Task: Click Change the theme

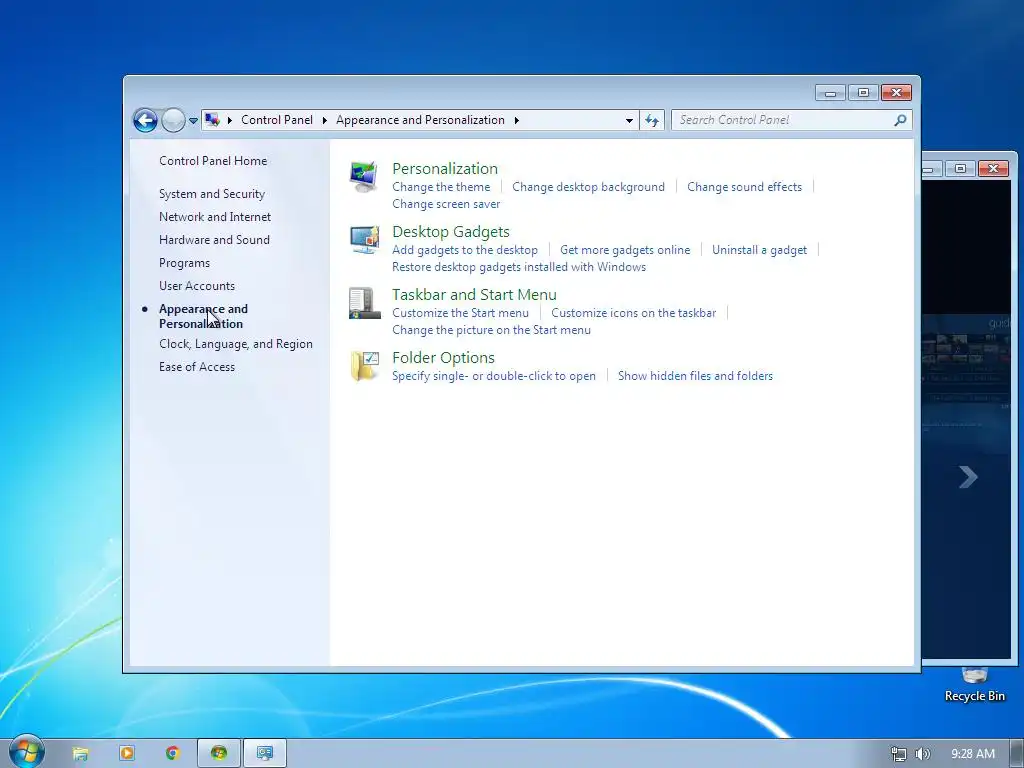Action: (441, 187)
